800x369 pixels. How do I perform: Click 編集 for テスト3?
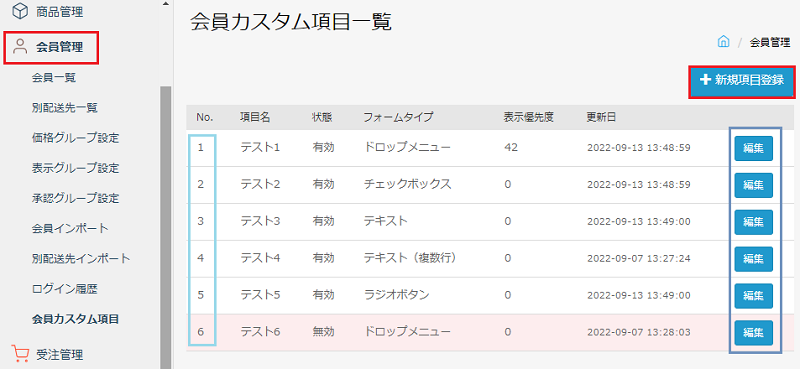coord(754,222)
